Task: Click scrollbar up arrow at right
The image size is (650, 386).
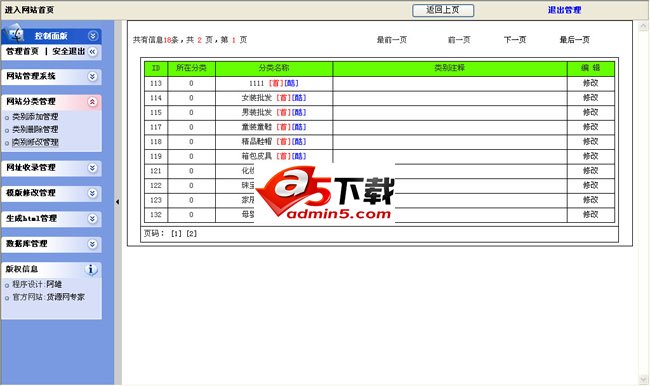Action: point(643,27)
